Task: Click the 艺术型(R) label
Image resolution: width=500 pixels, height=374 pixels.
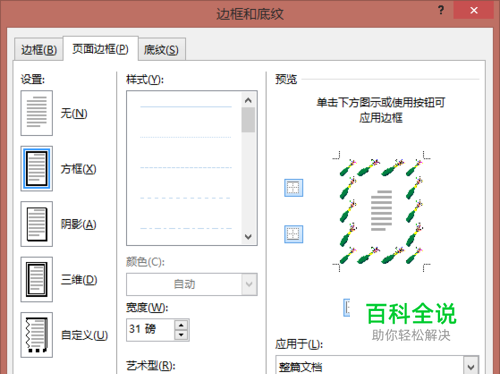Action: [151, 366]
